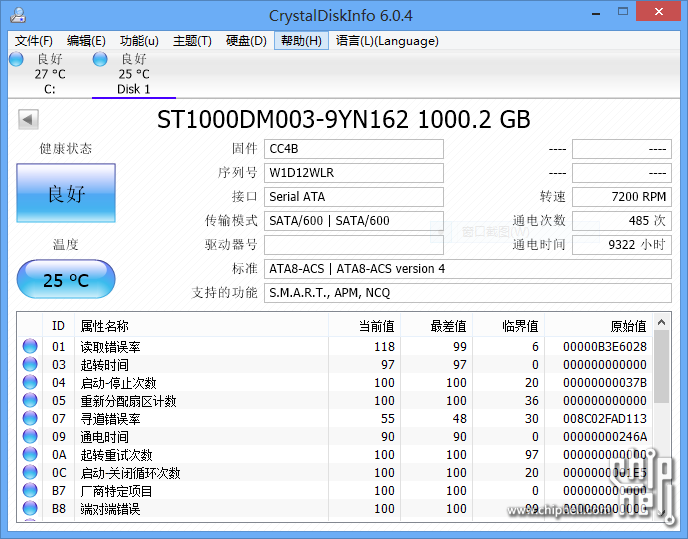Close the CrystalDiskInfo window
The image size is (688, 539).
click(659, 11)
